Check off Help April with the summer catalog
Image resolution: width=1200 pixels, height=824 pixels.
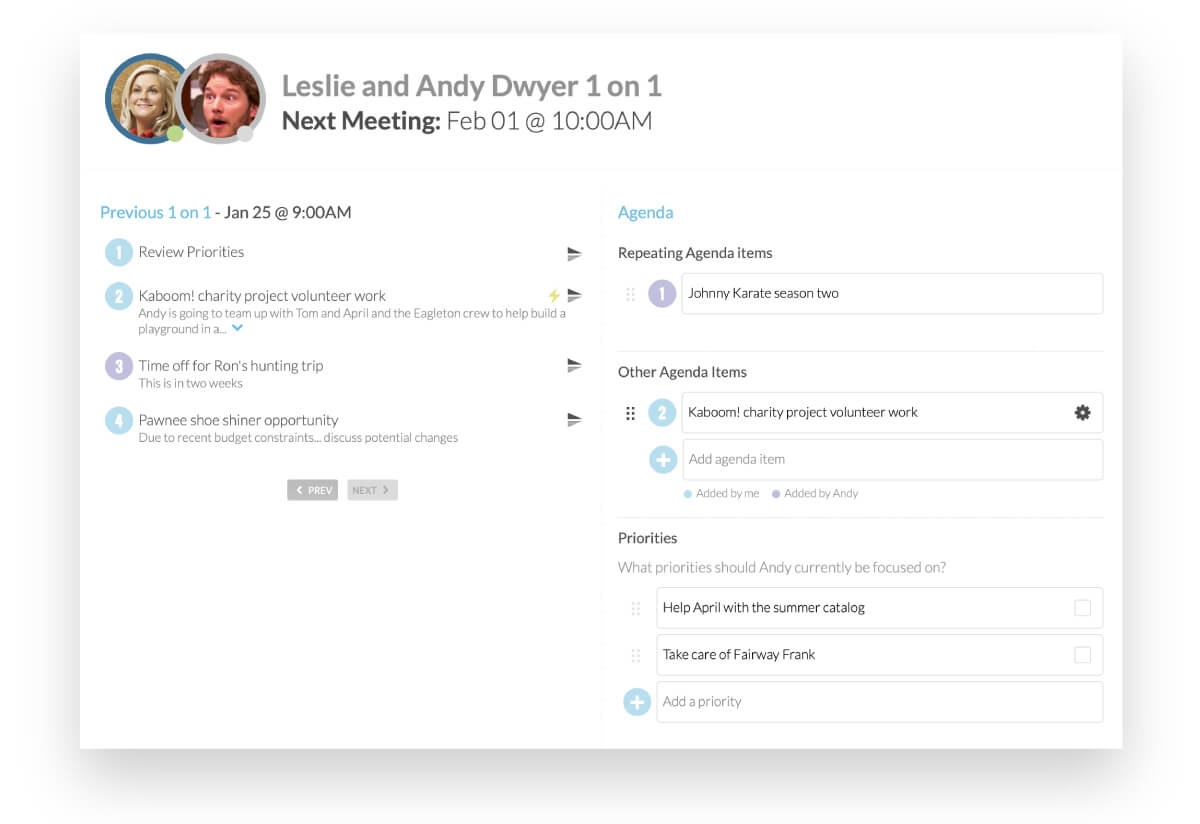coord(1083,607)
